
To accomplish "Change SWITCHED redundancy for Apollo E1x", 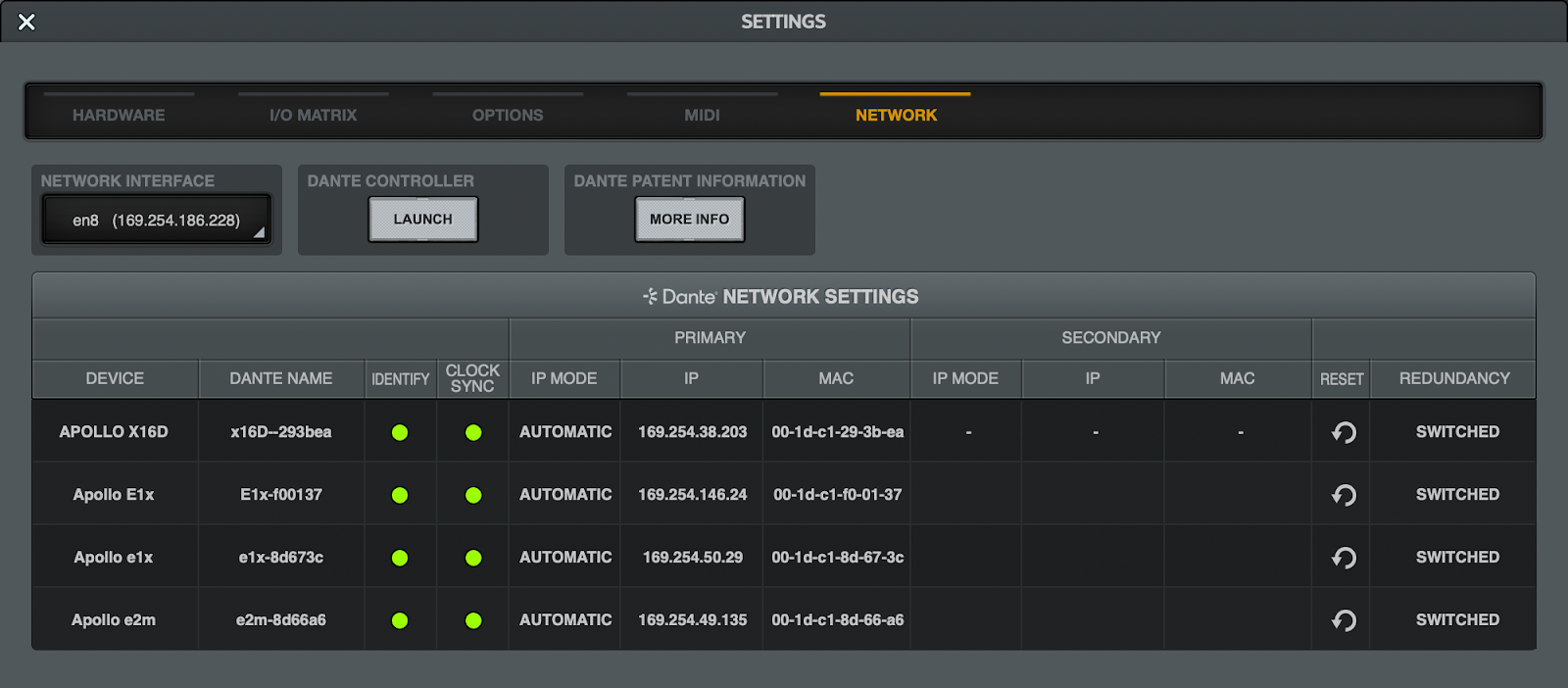I will [1457, 494].
